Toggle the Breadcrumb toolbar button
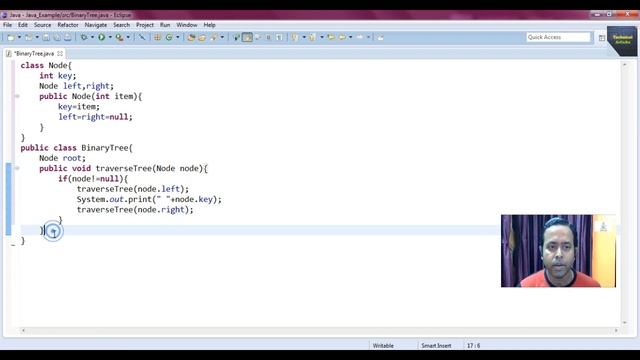 236,37
